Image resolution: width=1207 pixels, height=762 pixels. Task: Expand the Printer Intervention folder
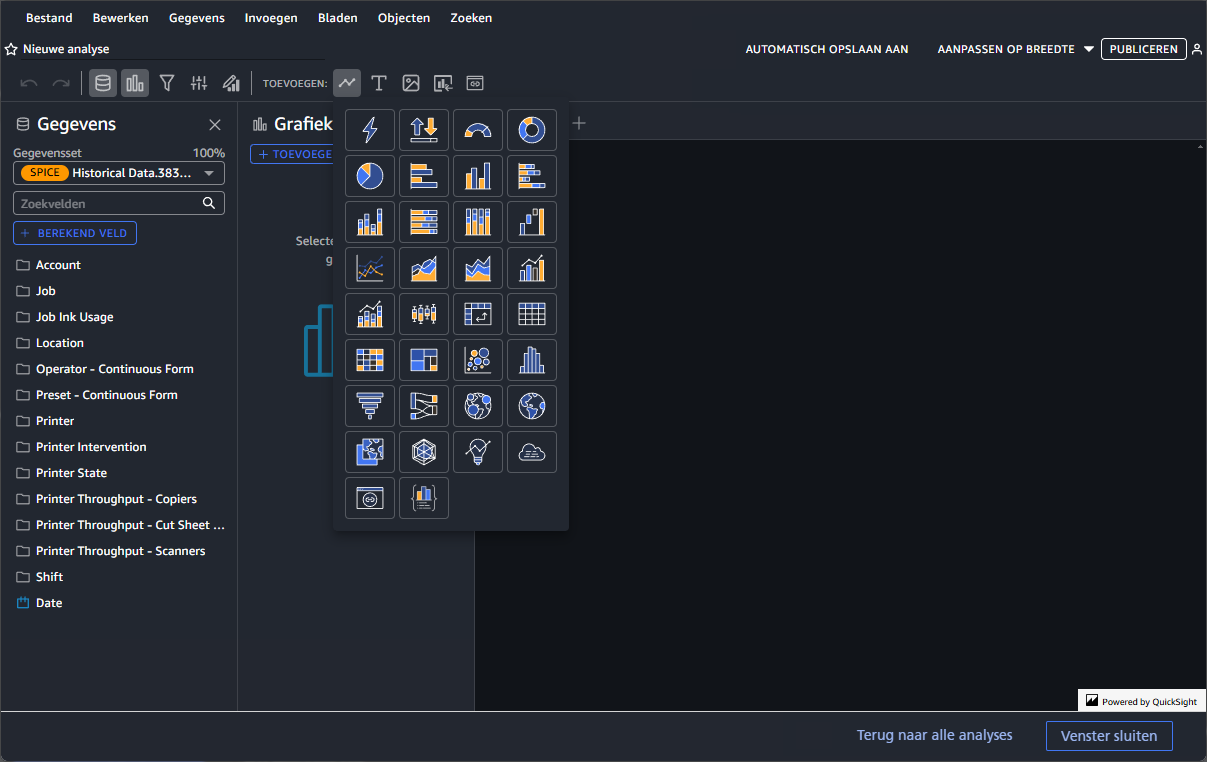point(91,447)
